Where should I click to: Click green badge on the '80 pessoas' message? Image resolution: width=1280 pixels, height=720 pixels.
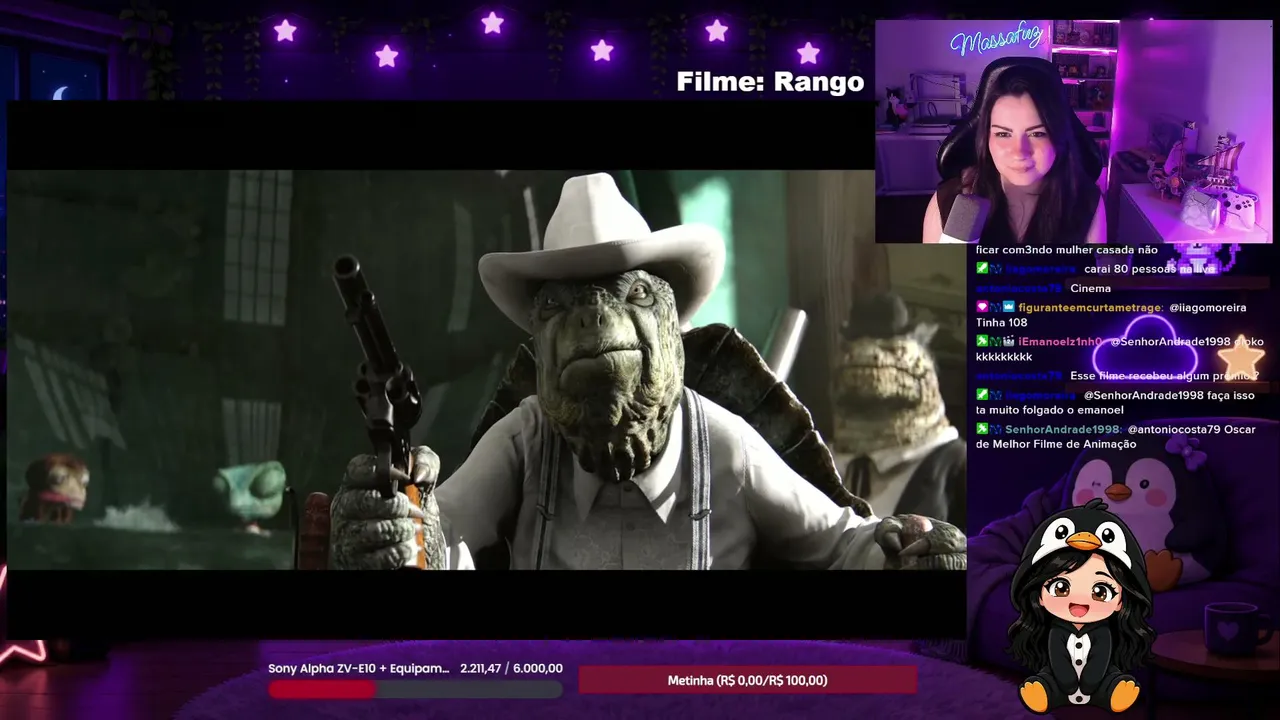pyautogui.click(x=982, y=269)
